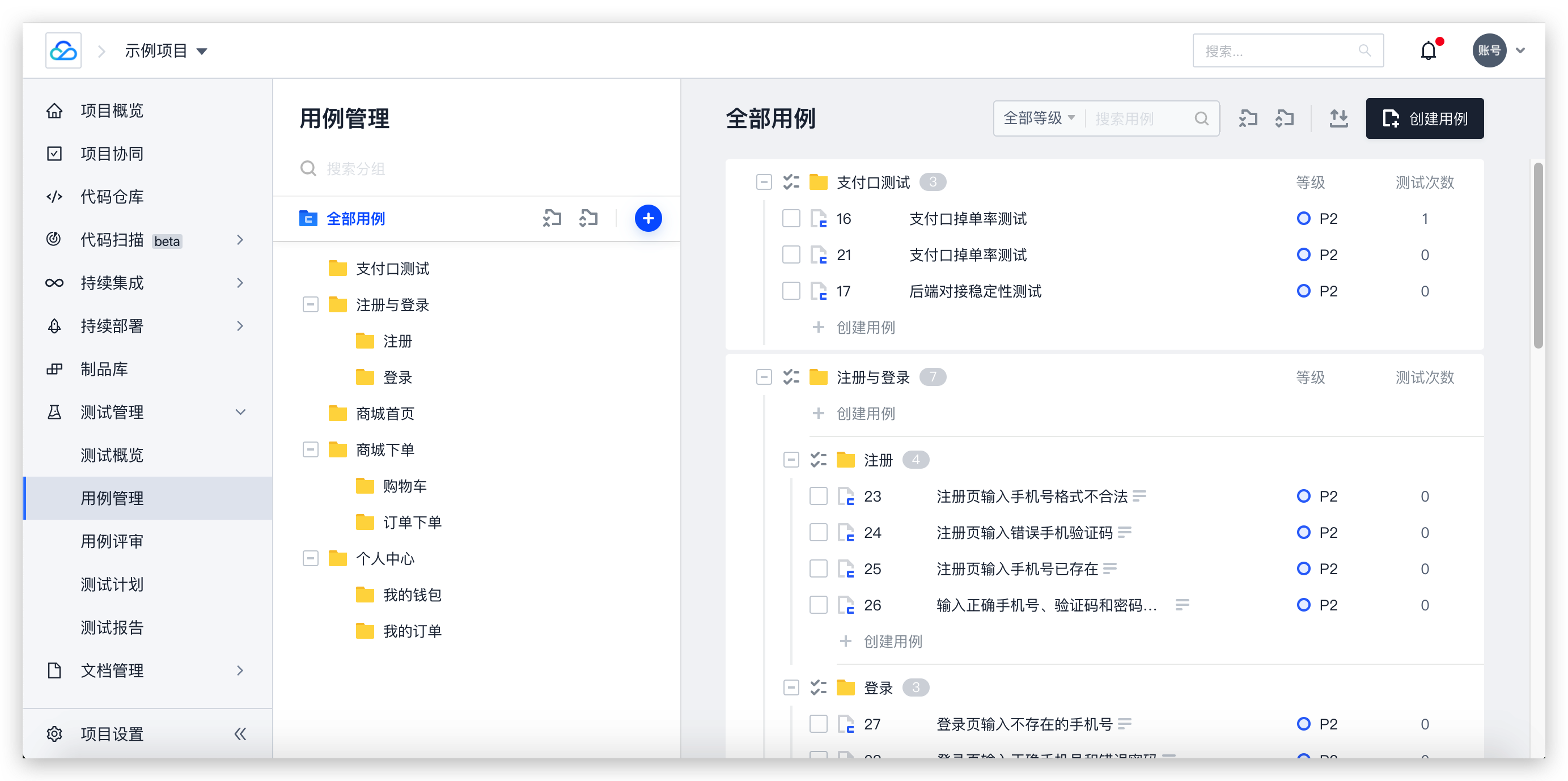Select the checkbox of case 27
Screen dimensions: 1568x781
click(x=818, y=723)
